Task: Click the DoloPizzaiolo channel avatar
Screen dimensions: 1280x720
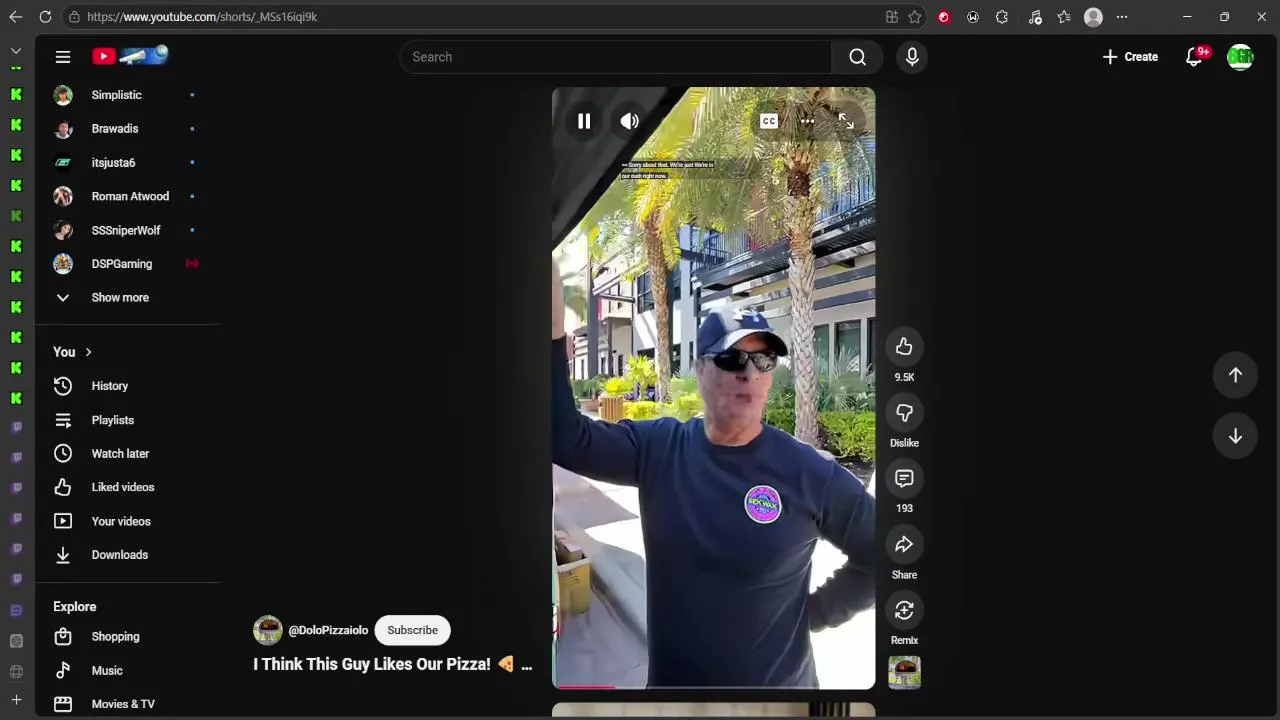Action: click(267, 630)
